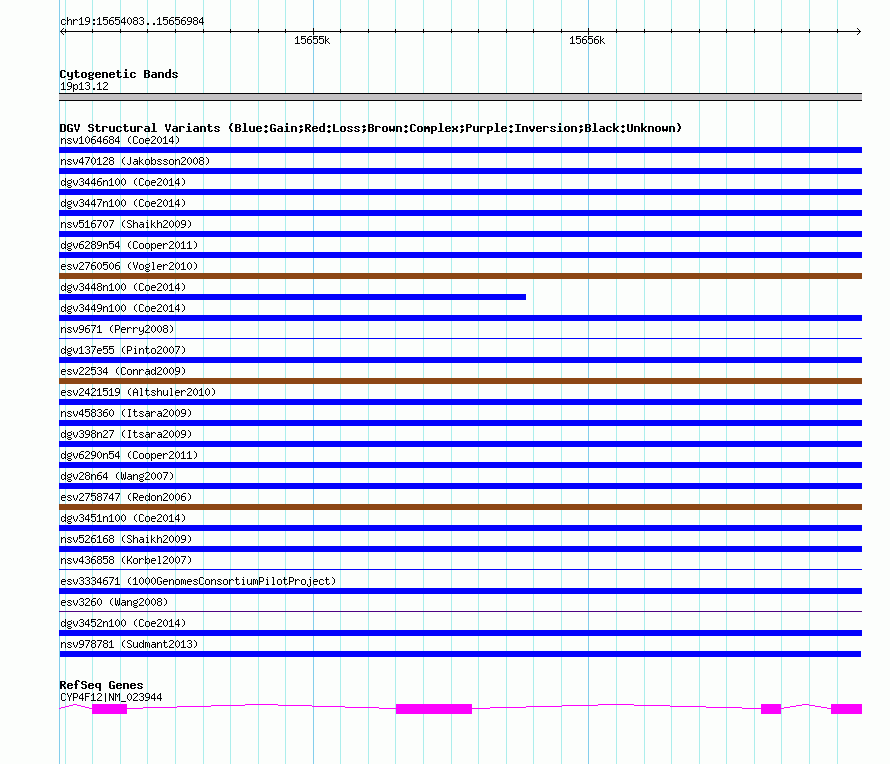The image size is (890, 764).
Task: Click the Cytogenetic Bands track title
Action: tap(119, 74)
